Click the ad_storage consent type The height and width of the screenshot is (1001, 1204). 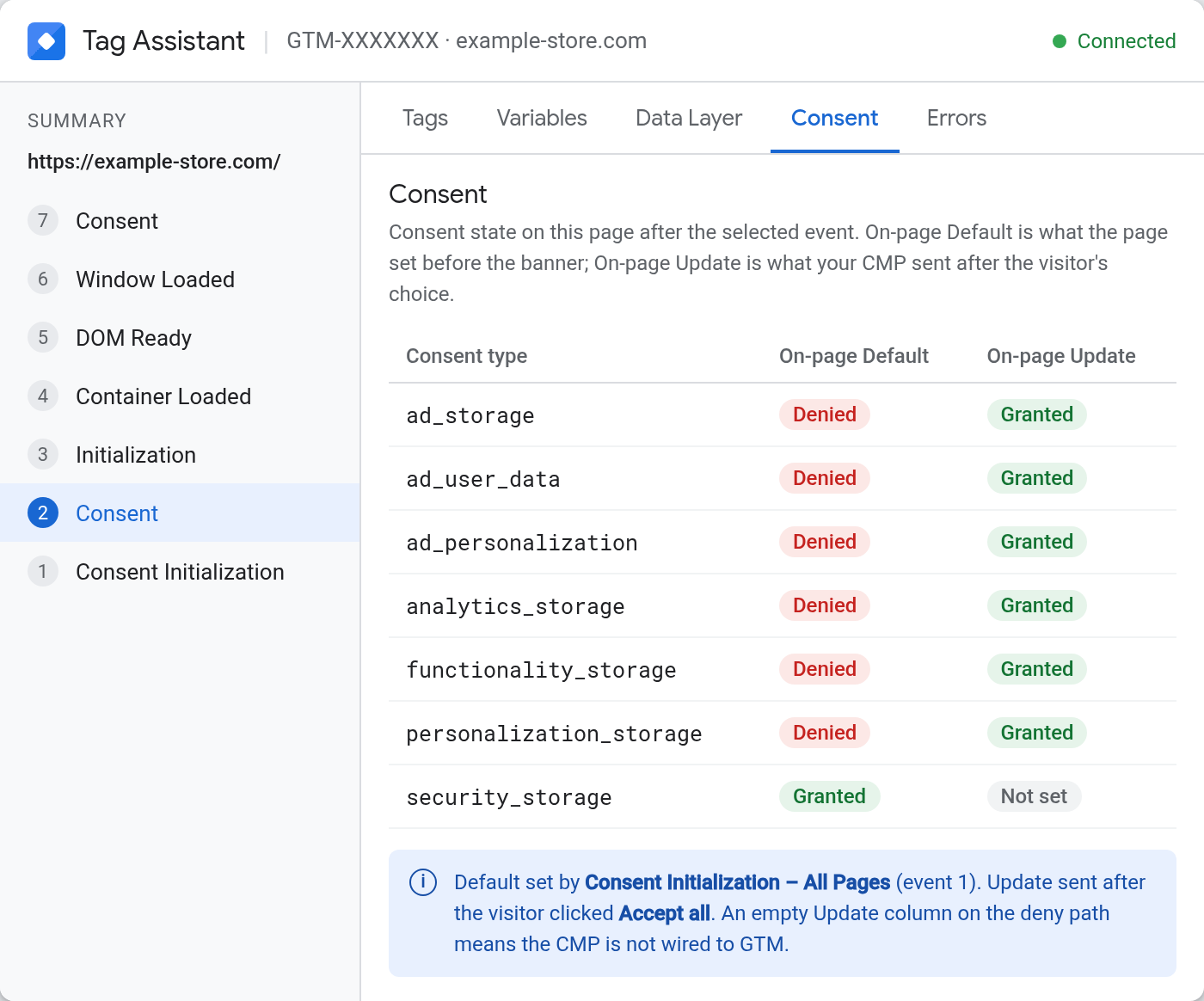(x=470, y=415)
